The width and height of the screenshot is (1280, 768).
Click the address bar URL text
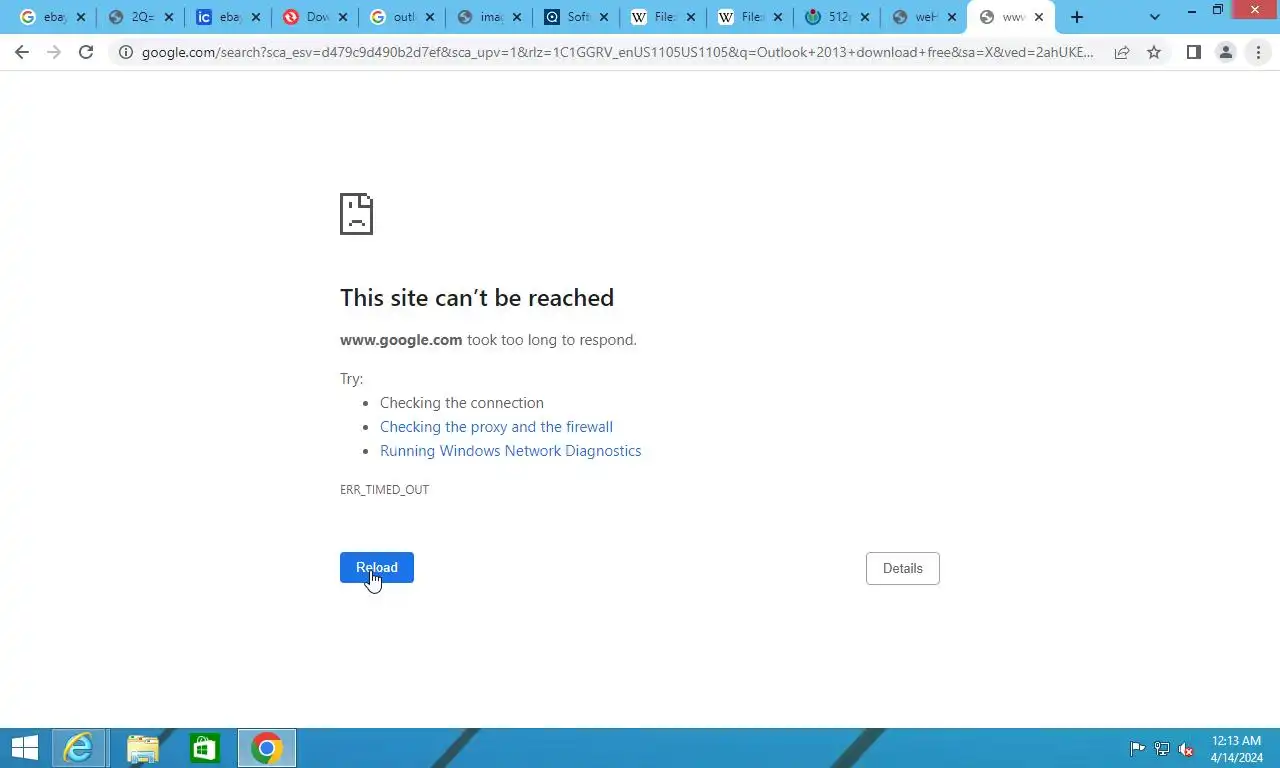617,52
